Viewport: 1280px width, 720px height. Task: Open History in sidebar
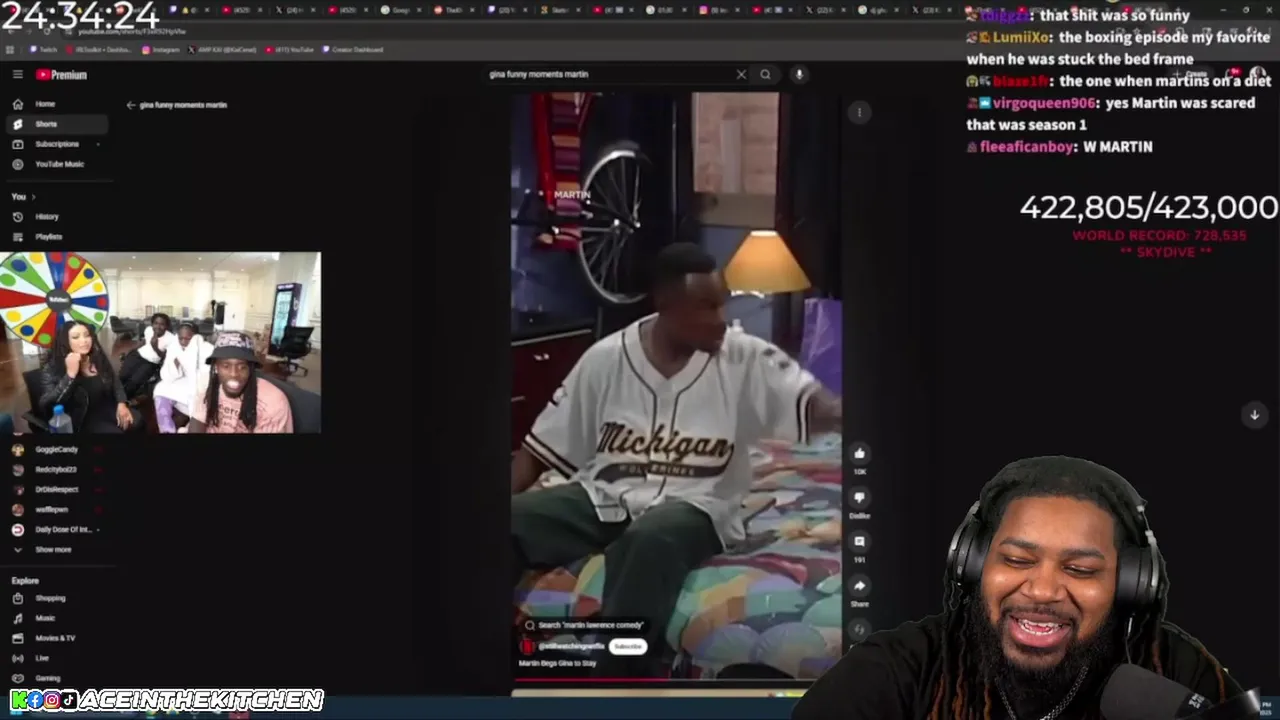(47, 217)
